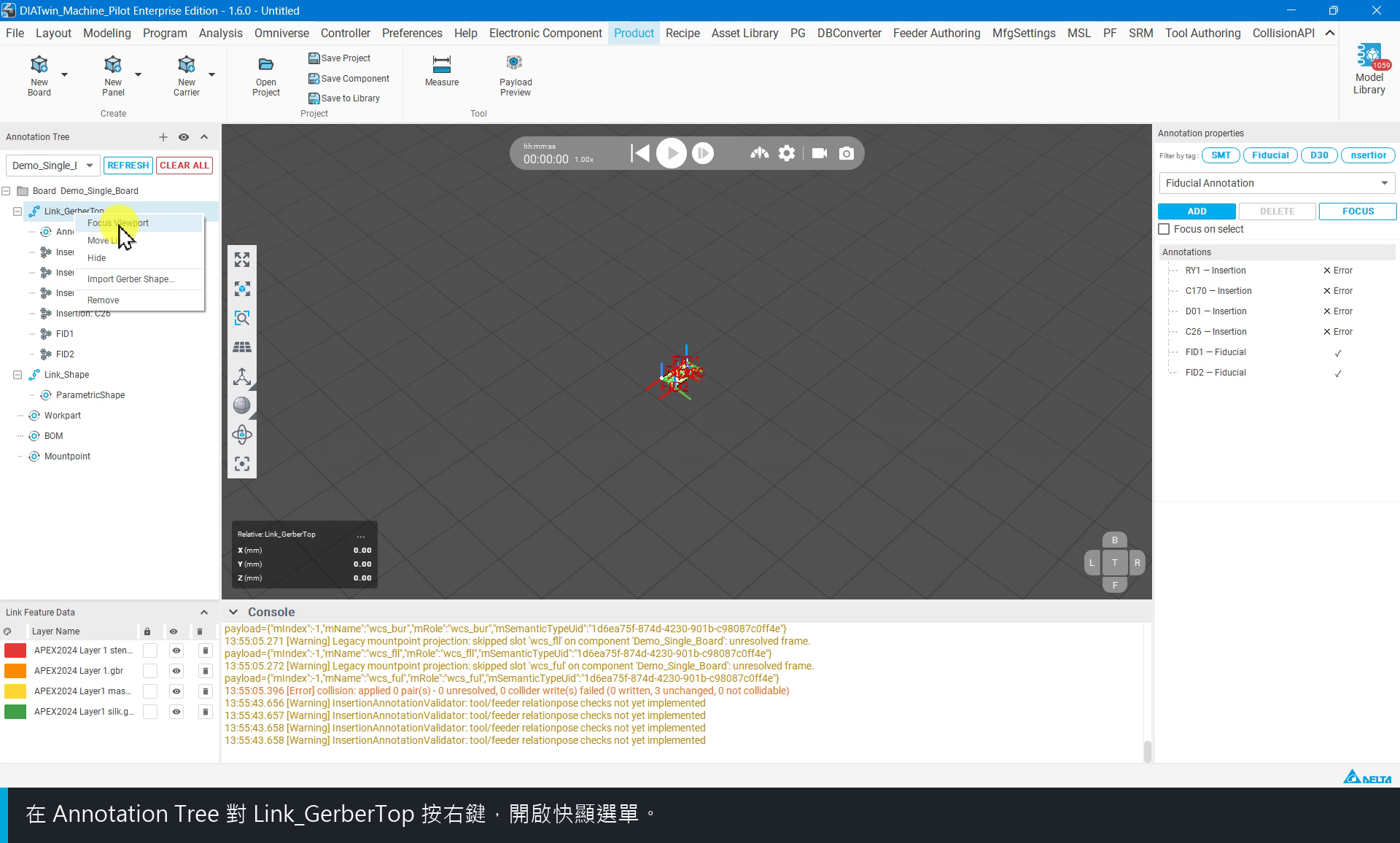Select the Measure tool
The image size is (1400, 843).
442,71
